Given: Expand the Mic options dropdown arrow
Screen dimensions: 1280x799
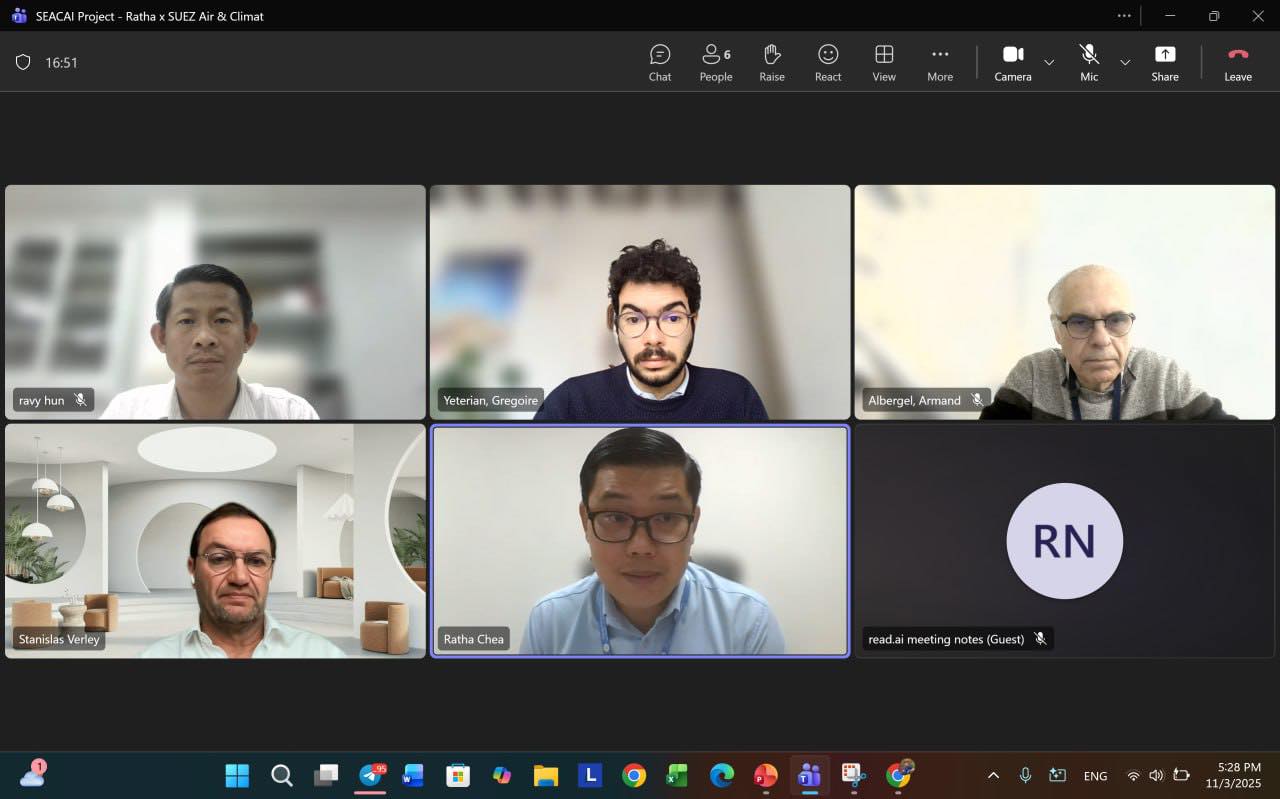Looking at the screenshot, I should 1125,62.
